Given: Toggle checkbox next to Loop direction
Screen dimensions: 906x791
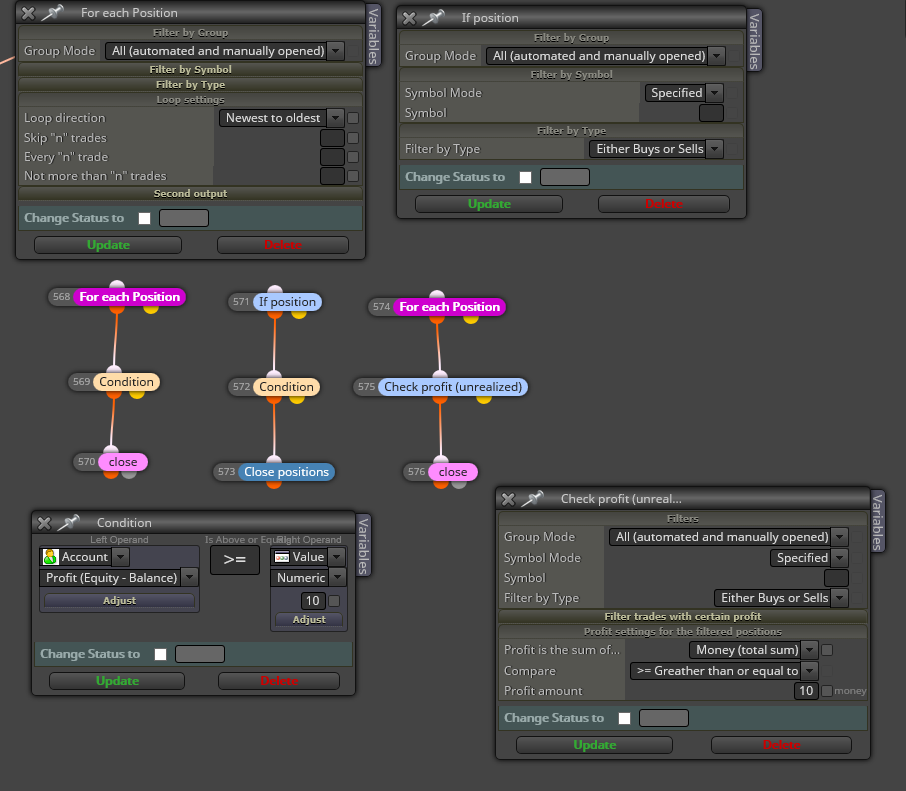Looking at the screenshot, I should 353,118.
